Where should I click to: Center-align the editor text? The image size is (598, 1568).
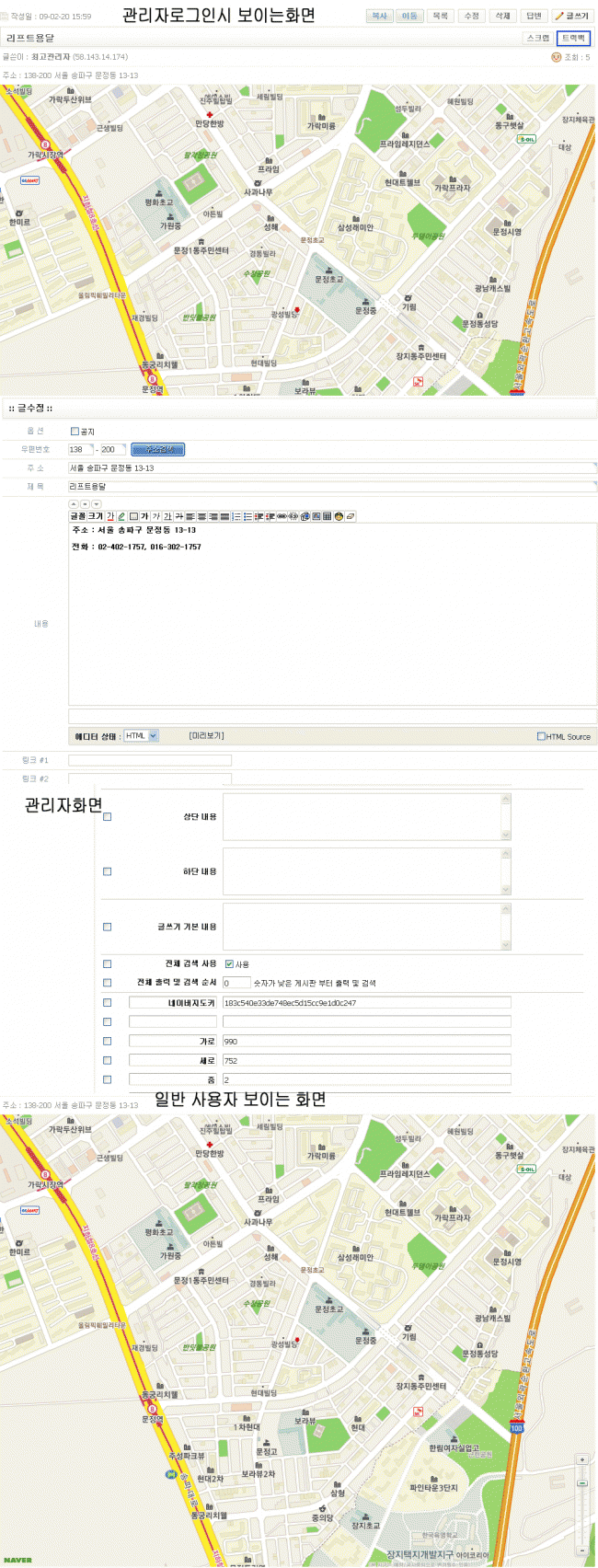coord(201,516)
